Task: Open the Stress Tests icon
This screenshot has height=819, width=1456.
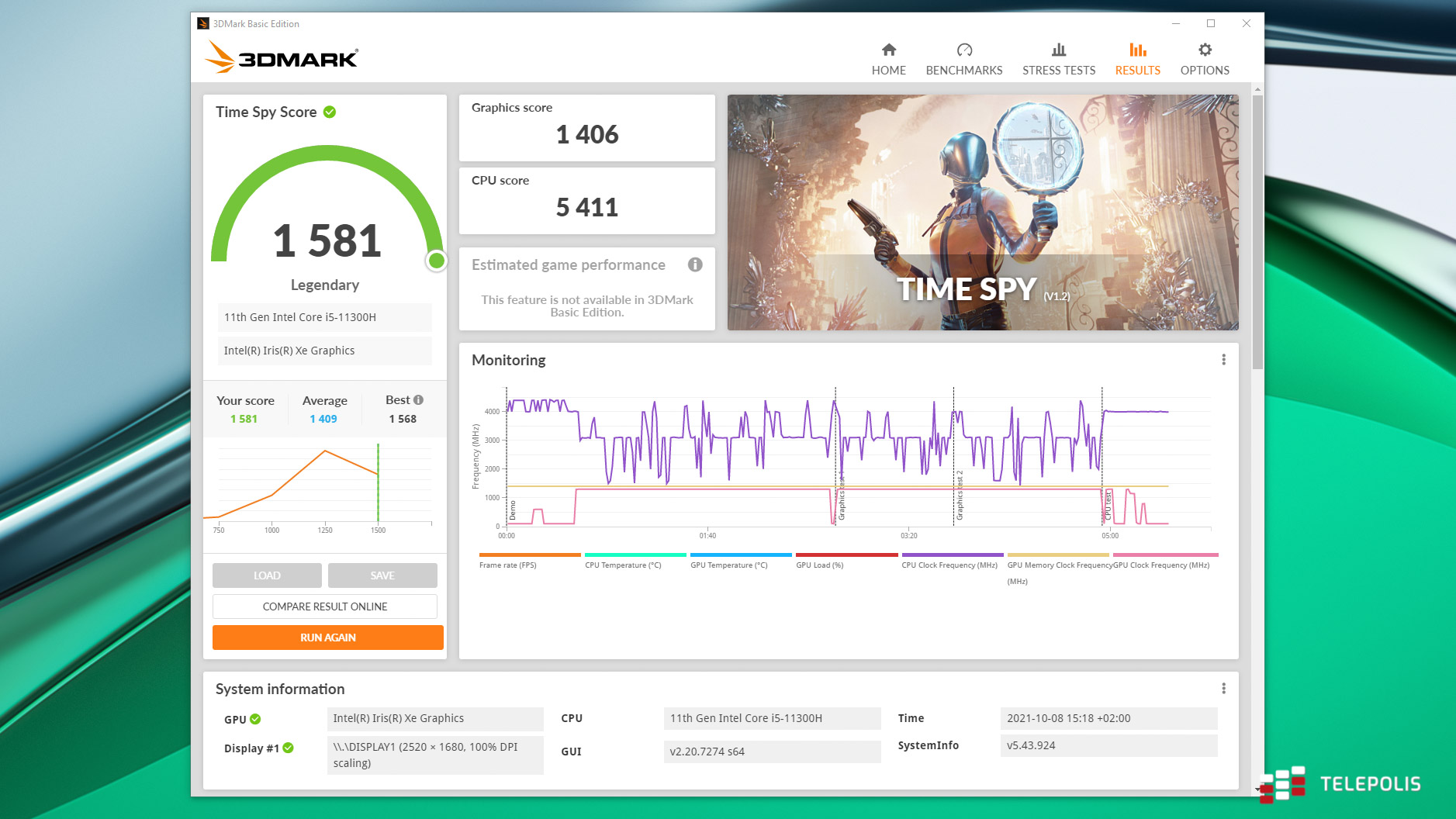Action: click(1058, 50)
